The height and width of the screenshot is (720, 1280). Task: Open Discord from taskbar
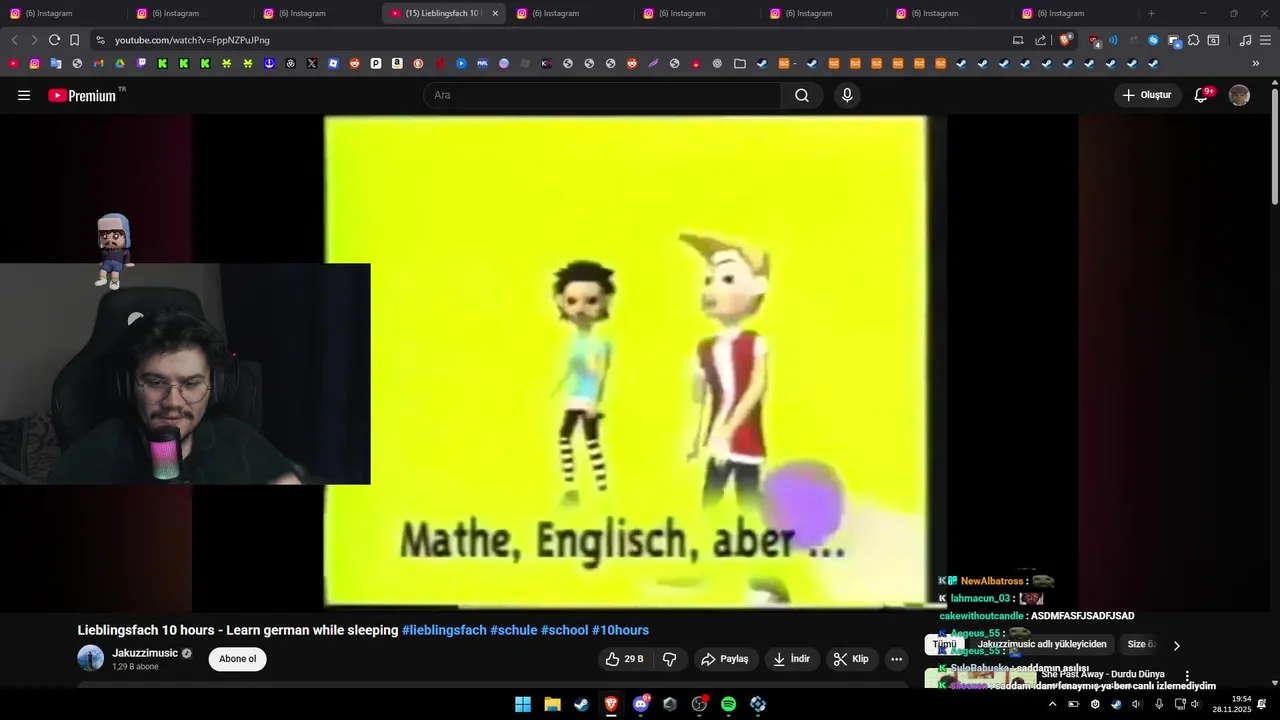point(640,704)
